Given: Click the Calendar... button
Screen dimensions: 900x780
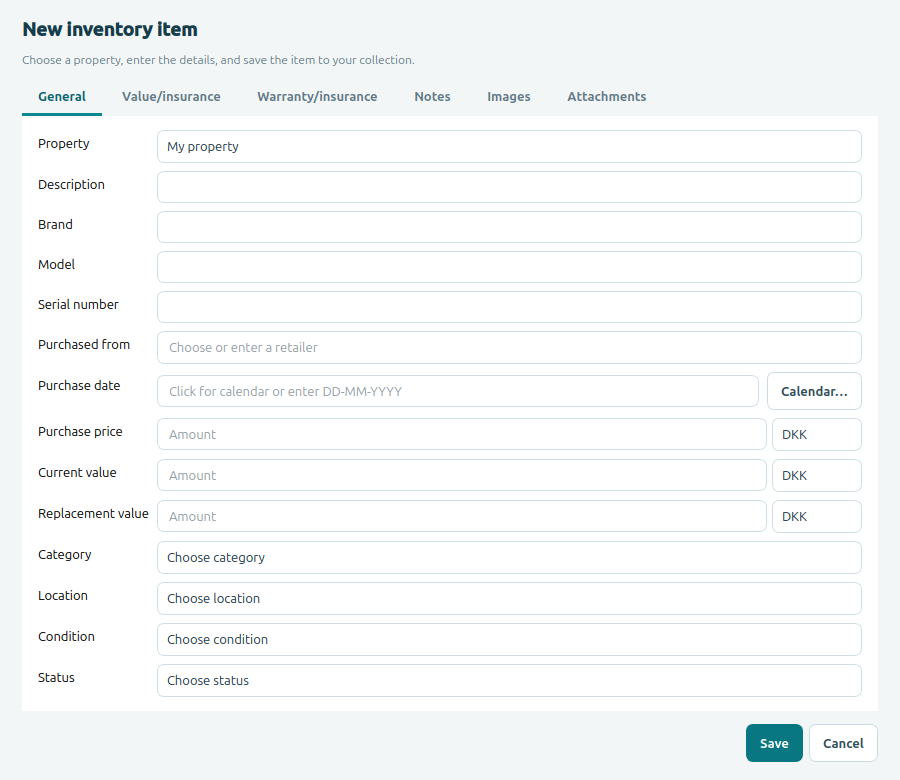Looking at the screenshot, I should click(x=814, y=391).
